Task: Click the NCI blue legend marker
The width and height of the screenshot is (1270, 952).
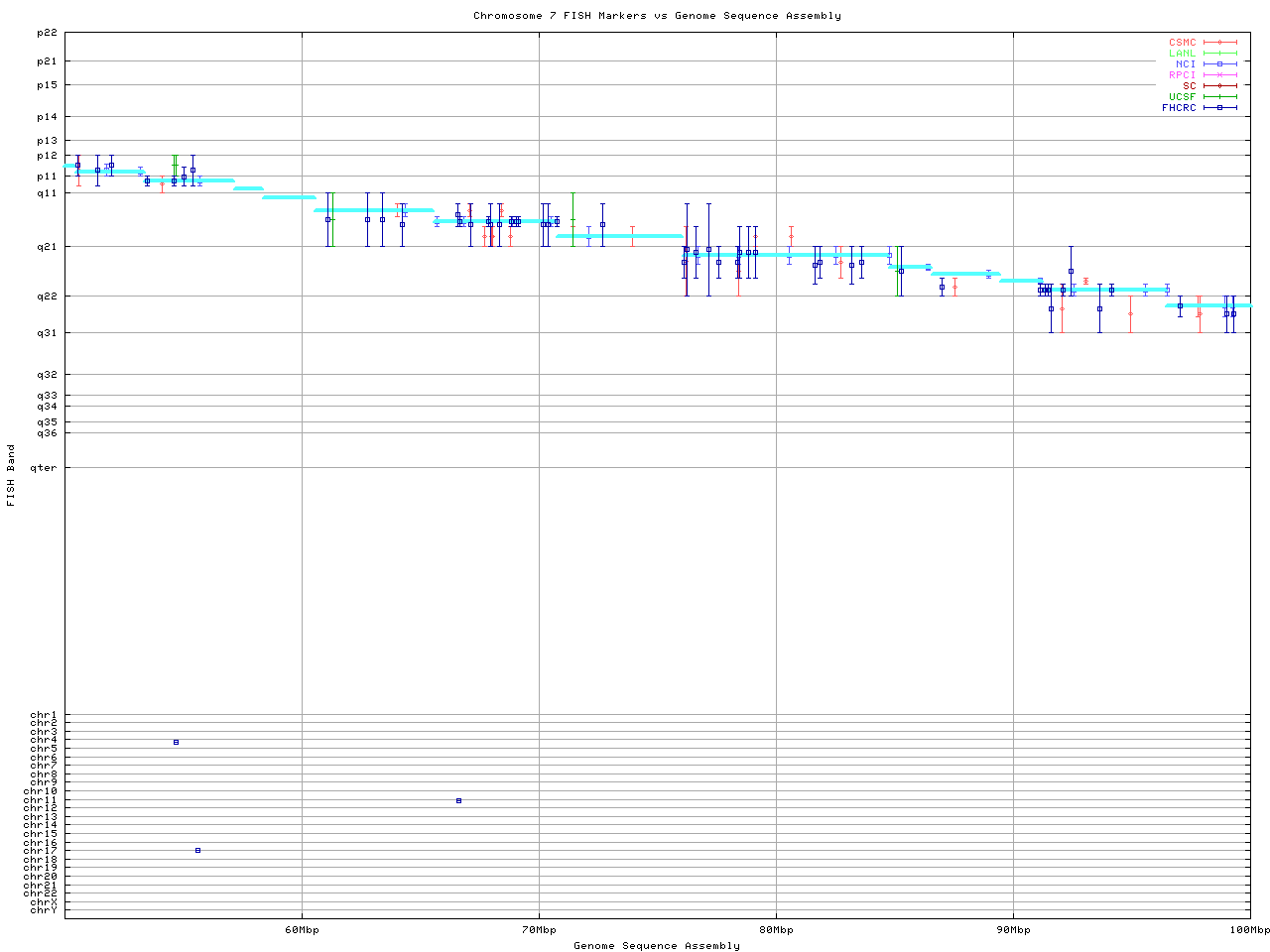Action: point(1219,64)
